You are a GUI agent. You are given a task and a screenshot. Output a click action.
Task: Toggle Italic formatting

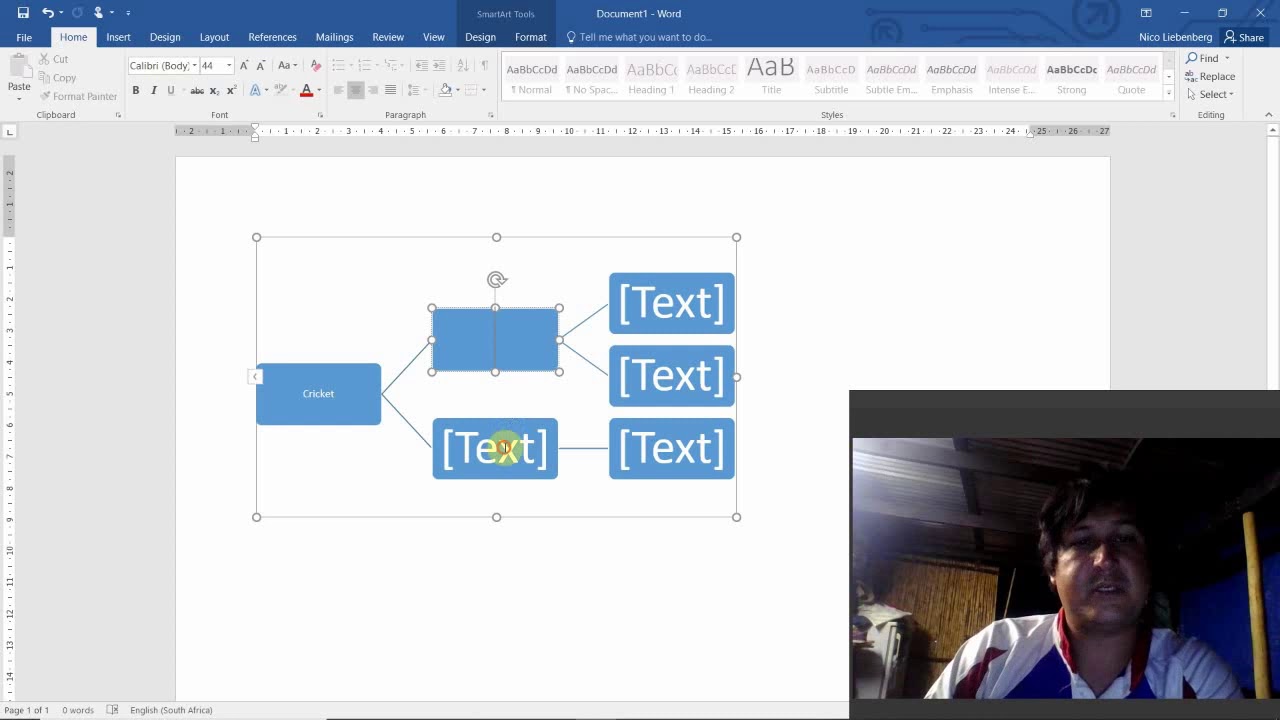(153, 90)
